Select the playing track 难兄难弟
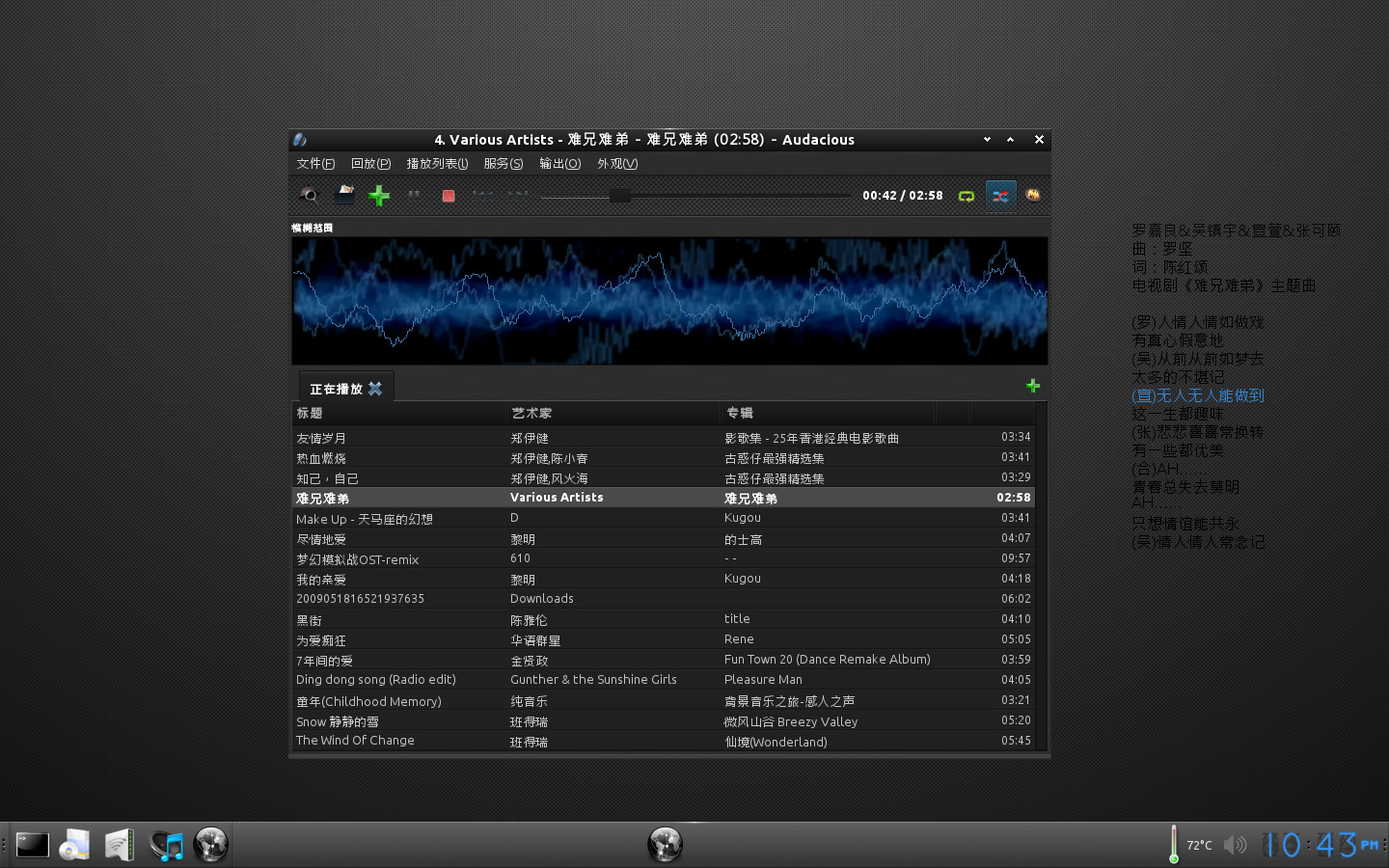The image size is (1389, 868). (x=664, y=498)
